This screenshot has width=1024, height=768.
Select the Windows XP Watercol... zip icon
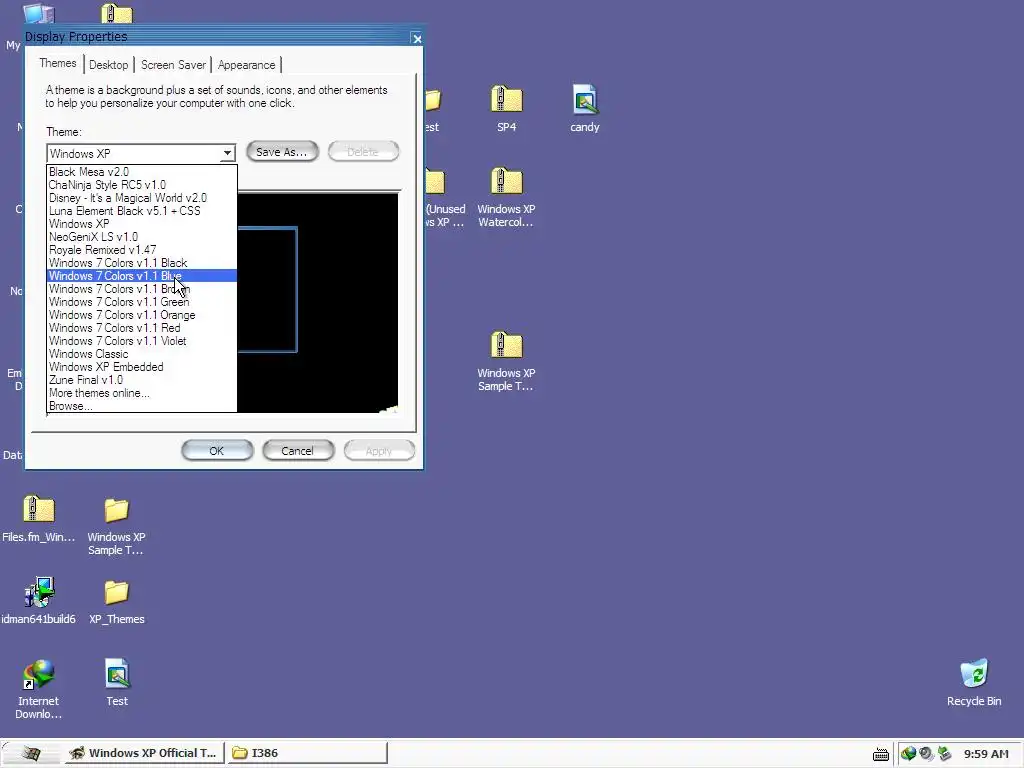(x=506, y=182)
